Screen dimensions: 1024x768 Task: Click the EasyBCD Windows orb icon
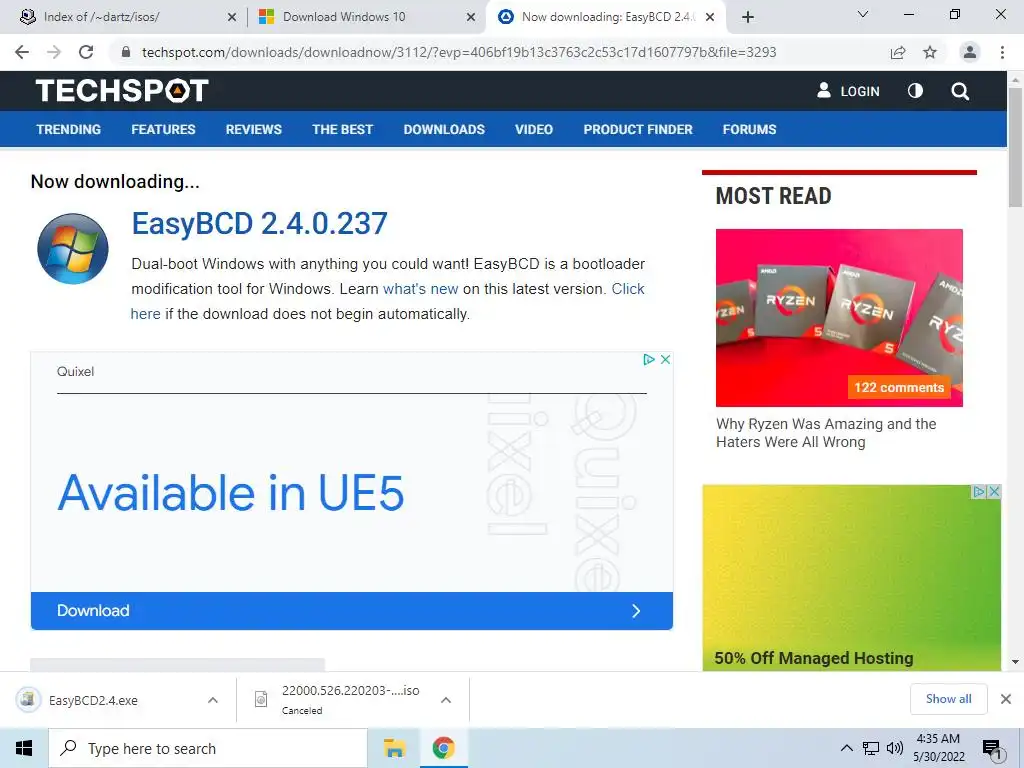(72, 249)
